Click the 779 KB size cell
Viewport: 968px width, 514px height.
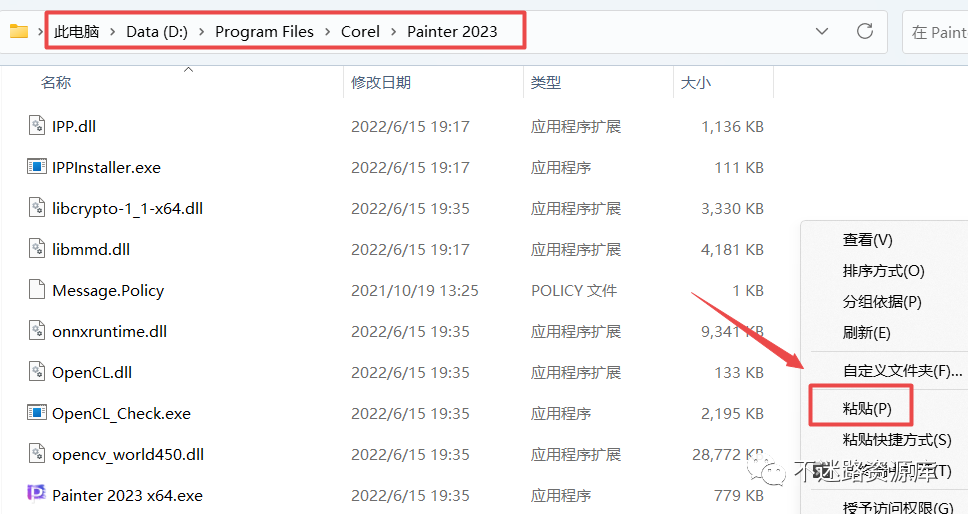pyautogui.click(x=738, y=495)
